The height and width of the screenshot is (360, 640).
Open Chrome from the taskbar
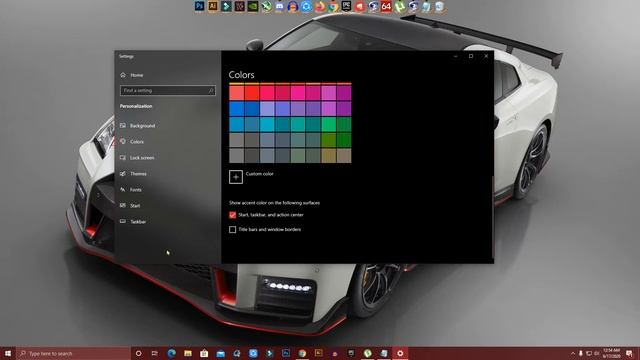coord(302,353)
